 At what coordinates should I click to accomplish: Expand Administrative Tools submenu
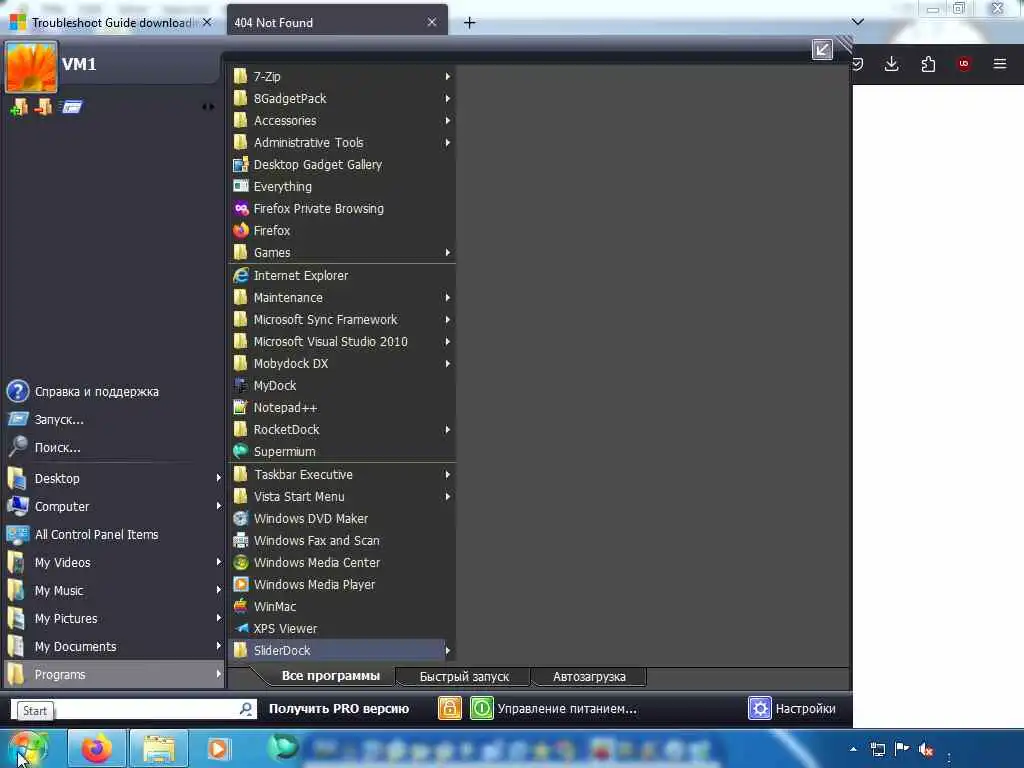pyautogui.click(x=447, y=142)
